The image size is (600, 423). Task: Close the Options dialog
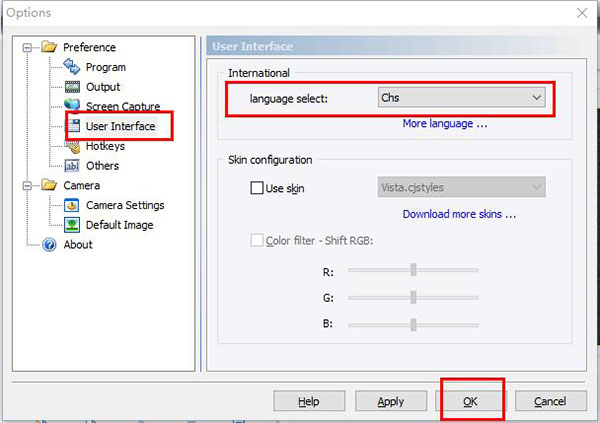pyautogui.click(x=582, y=13)
